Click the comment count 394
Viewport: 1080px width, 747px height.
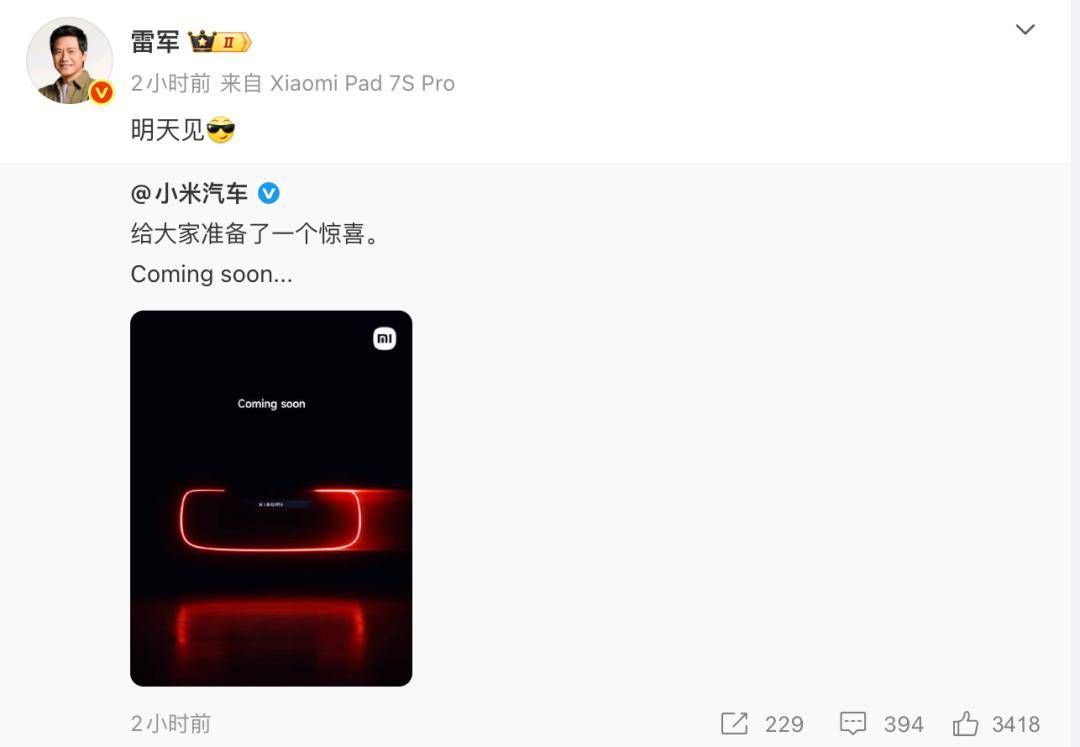[x=903, y=724]
